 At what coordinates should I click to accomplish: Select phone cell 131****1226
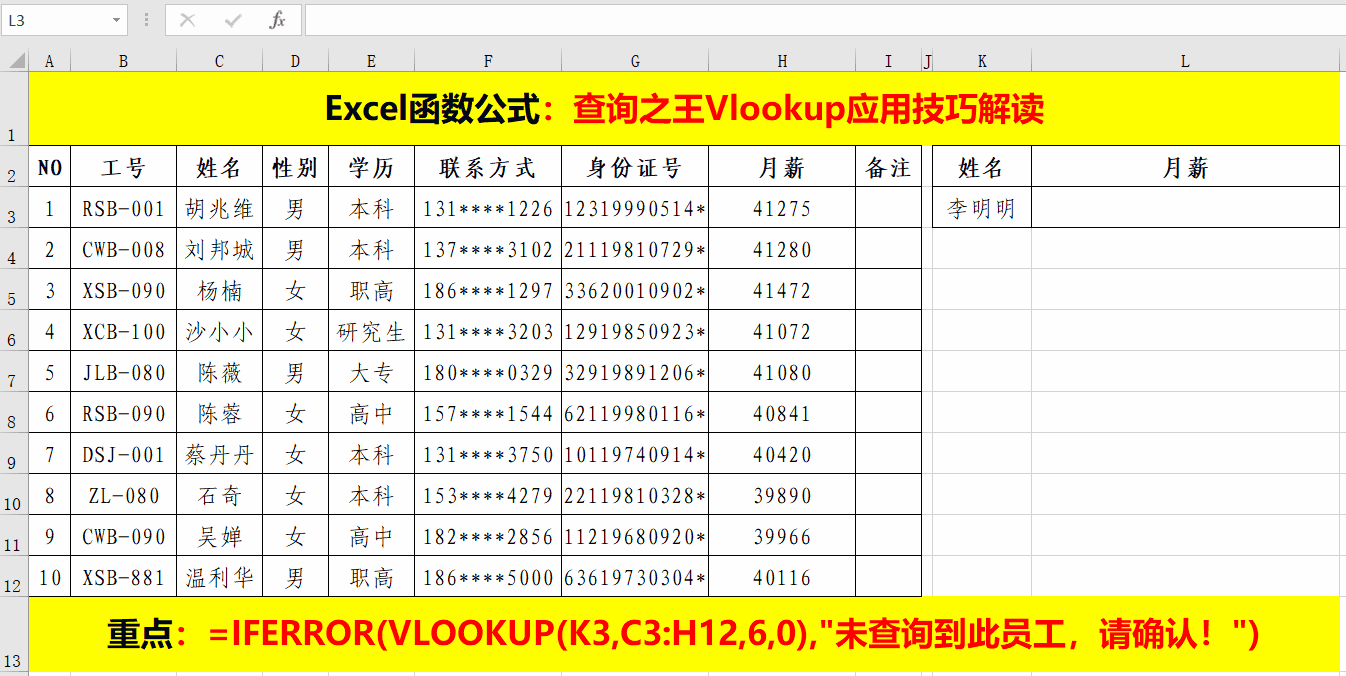pos(488,207)
